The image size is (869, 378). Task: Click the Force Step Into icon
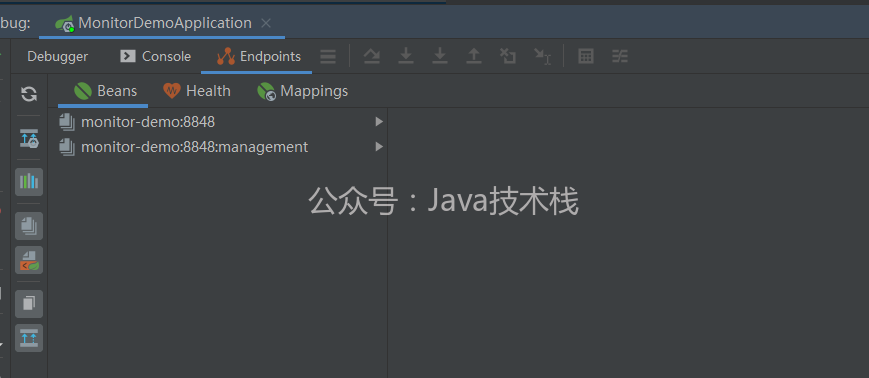click(440, 56)
